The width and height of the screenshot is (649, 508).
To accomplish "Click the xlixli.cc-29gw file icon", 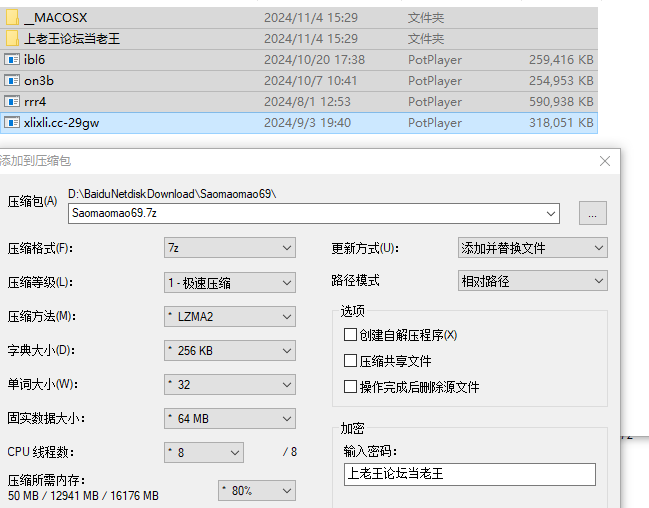I will [x=12, y=123].
